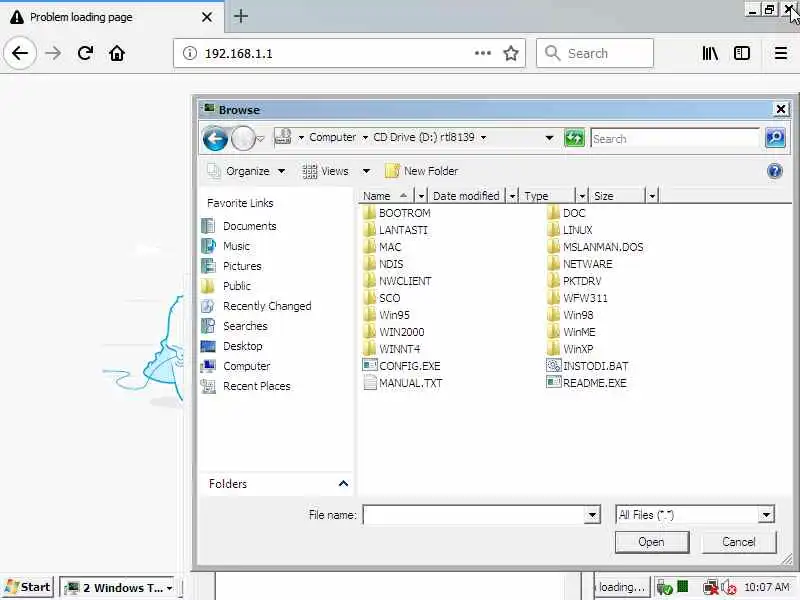
Task: Select the PKTDRV folder
Action: pos(574,281)
